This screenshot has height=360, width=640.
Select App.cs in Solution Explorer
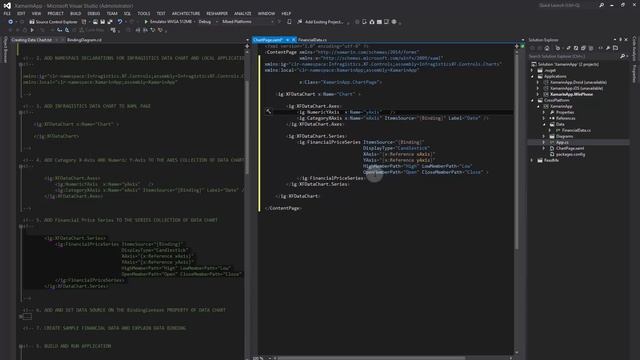[x=562, y=142]
